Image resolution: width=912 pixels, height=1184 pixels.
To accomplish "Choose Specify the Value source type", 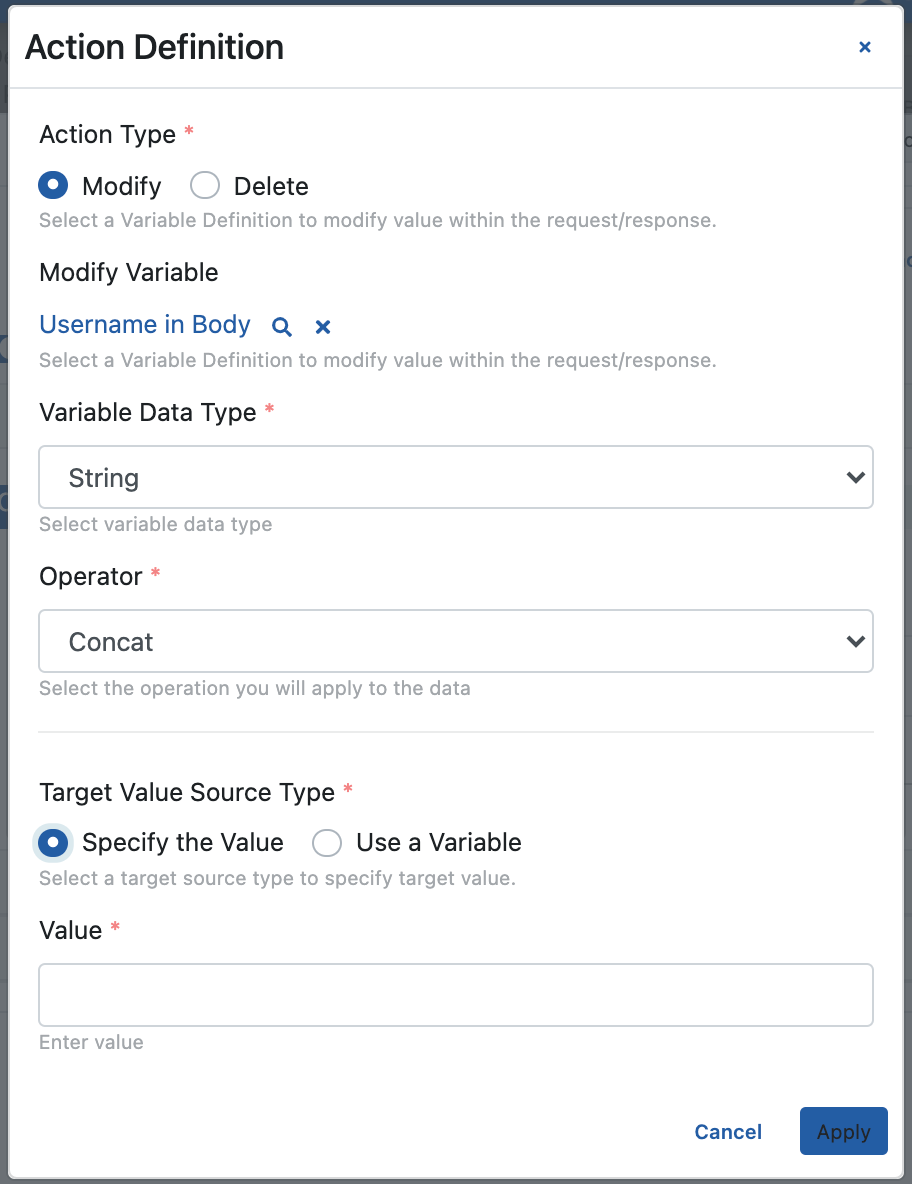I will [54, 843].
